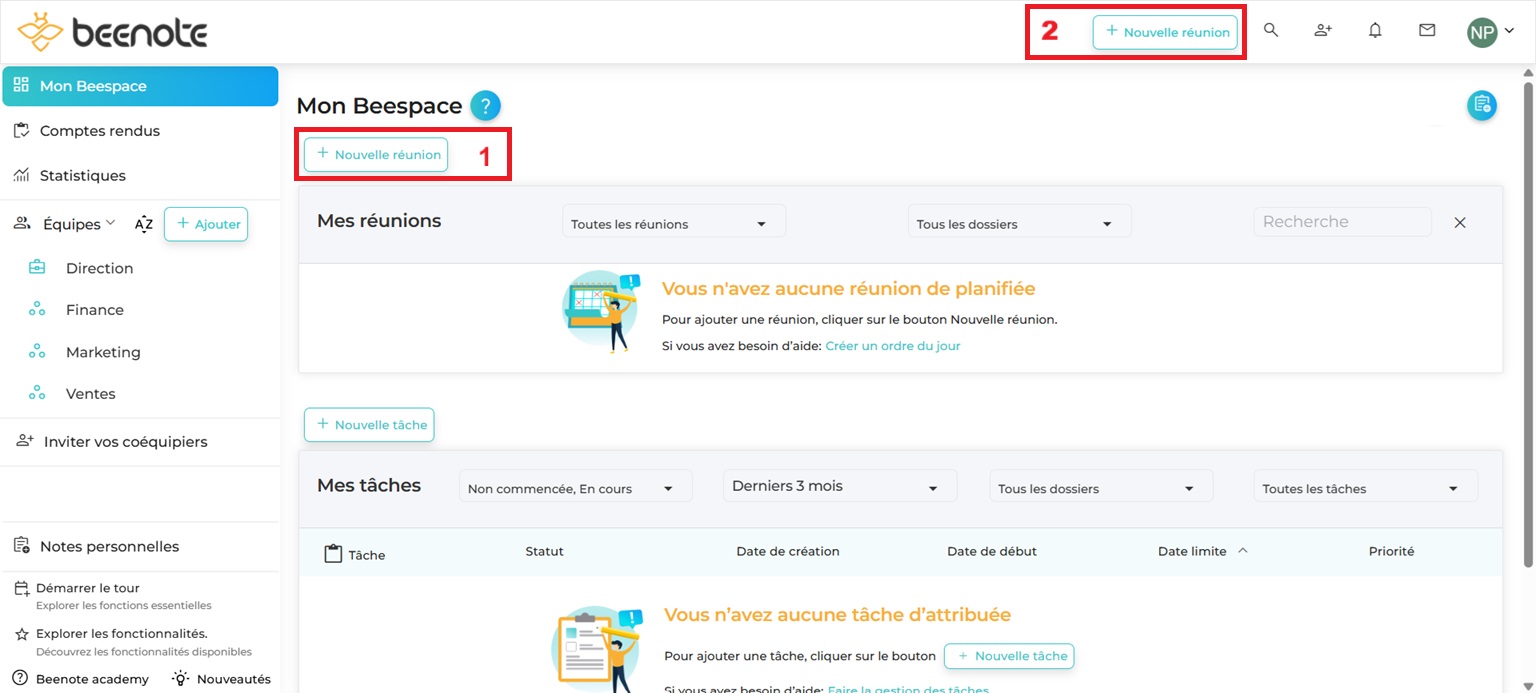Viewport: 1536px width, 694px height.
Task: Click the add user icon in header
Action: click(x=1323, y=31)
